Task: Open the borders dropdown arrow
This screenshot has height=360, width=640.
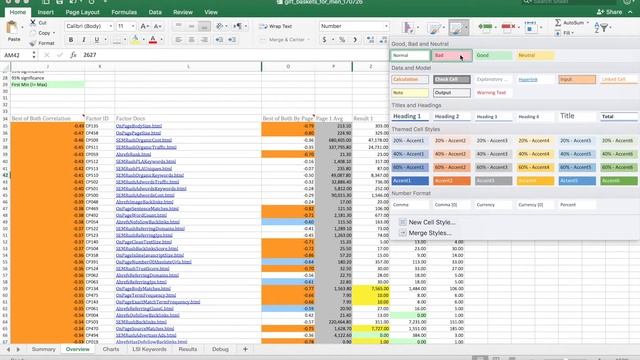Action: click(125, 40)
